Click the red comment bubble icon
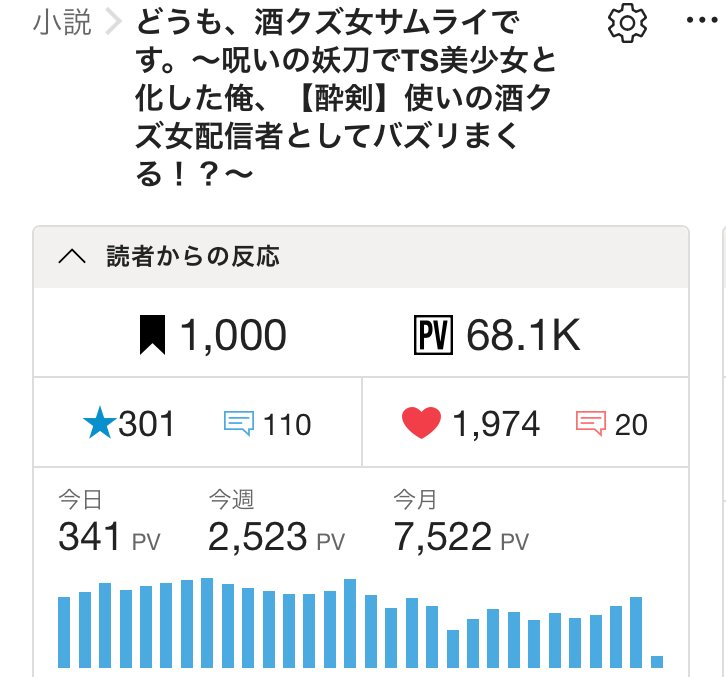Viewport: 726px width, 677px height. tap(591, 425)
